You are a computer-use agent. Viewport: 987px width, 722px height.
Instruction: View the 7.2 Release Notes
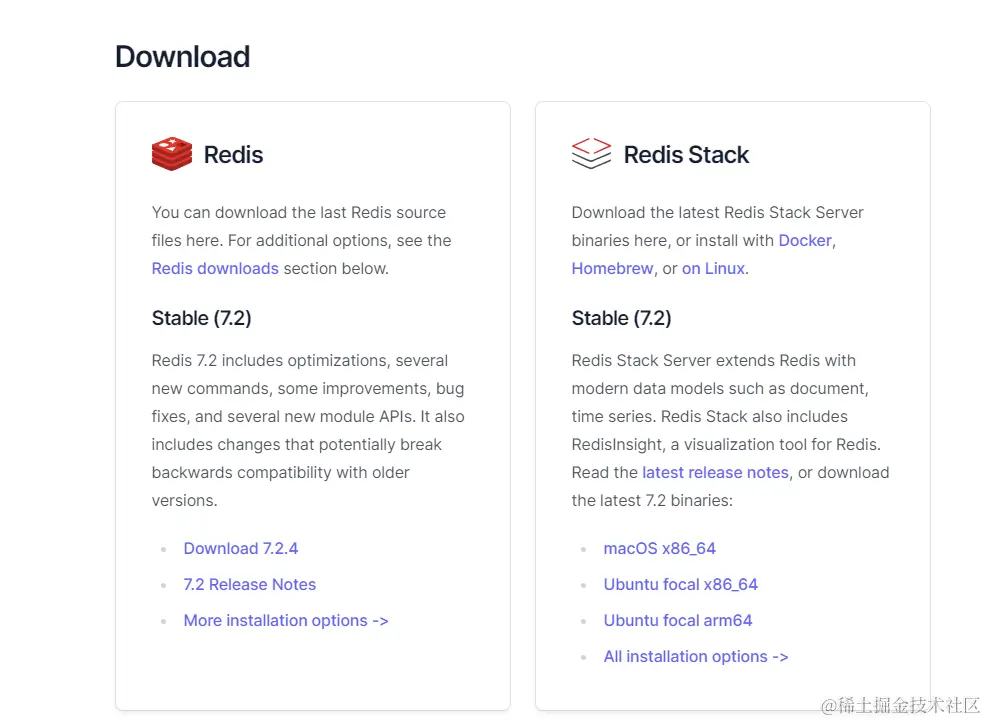[x=250, y=584]
